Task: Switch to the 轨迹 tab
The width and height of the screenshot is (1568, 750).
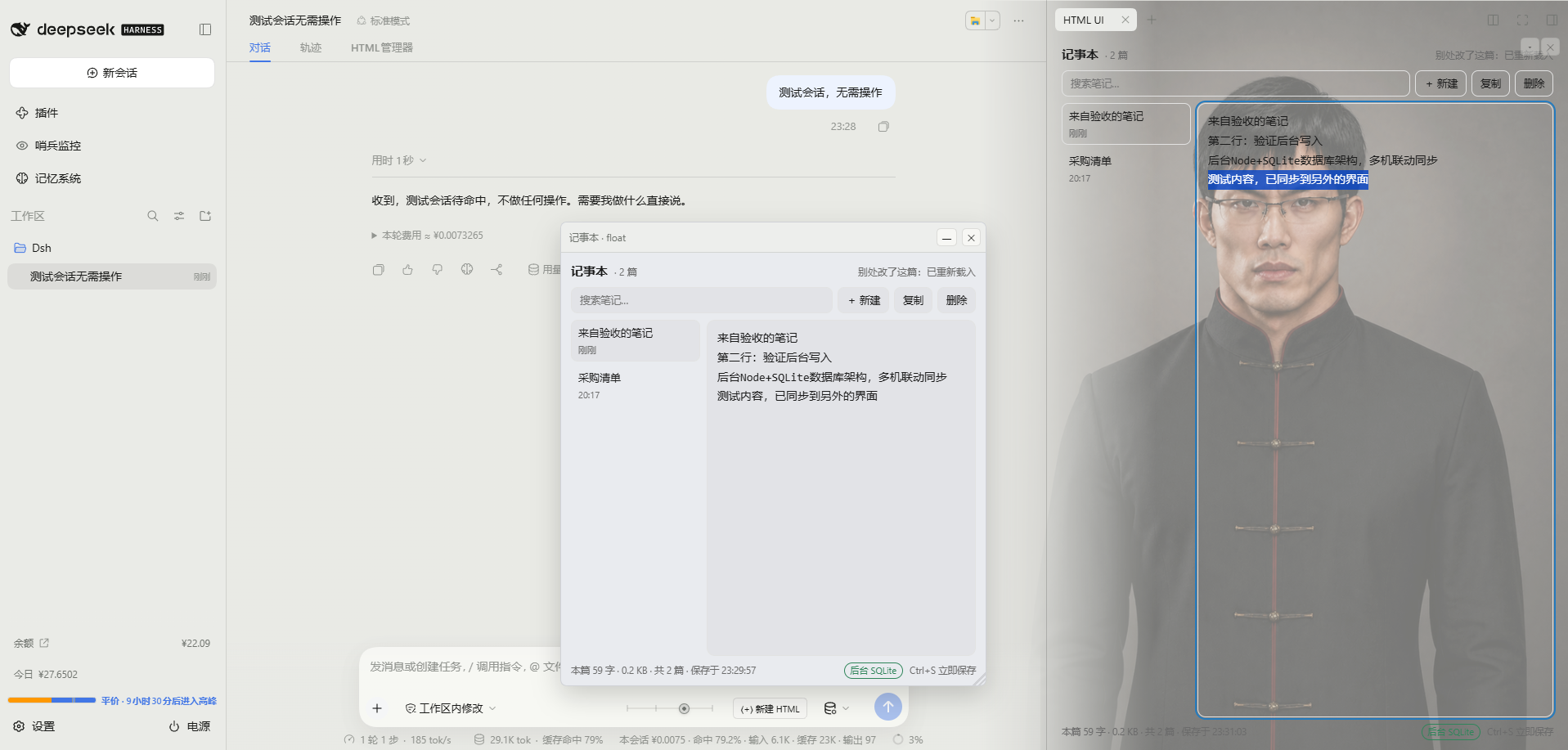Action: click(311, 47)
